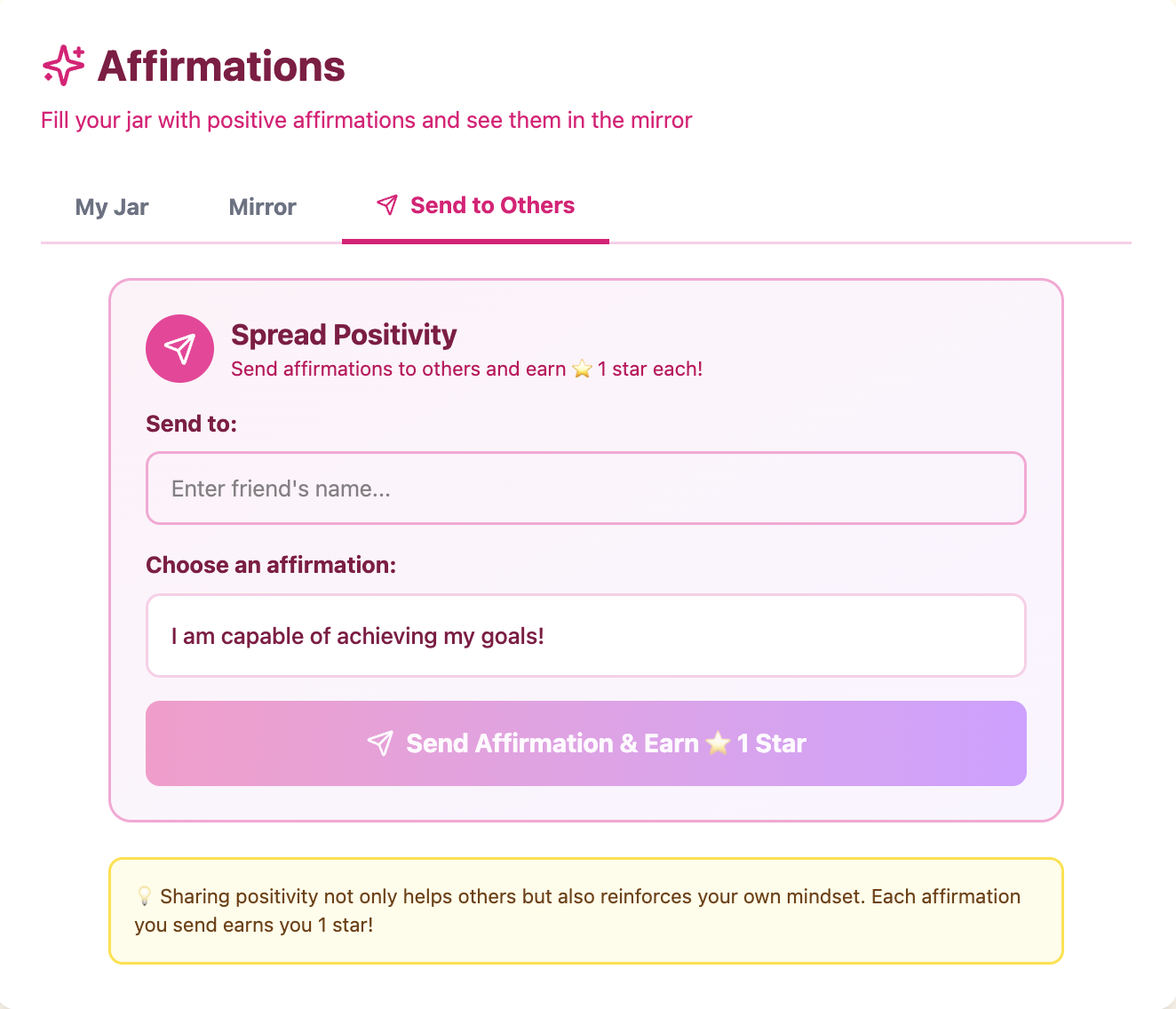Click the pink circular paper plane icon
Viewport: 1176px width, 1009px height.
click(x=179, y=349)
